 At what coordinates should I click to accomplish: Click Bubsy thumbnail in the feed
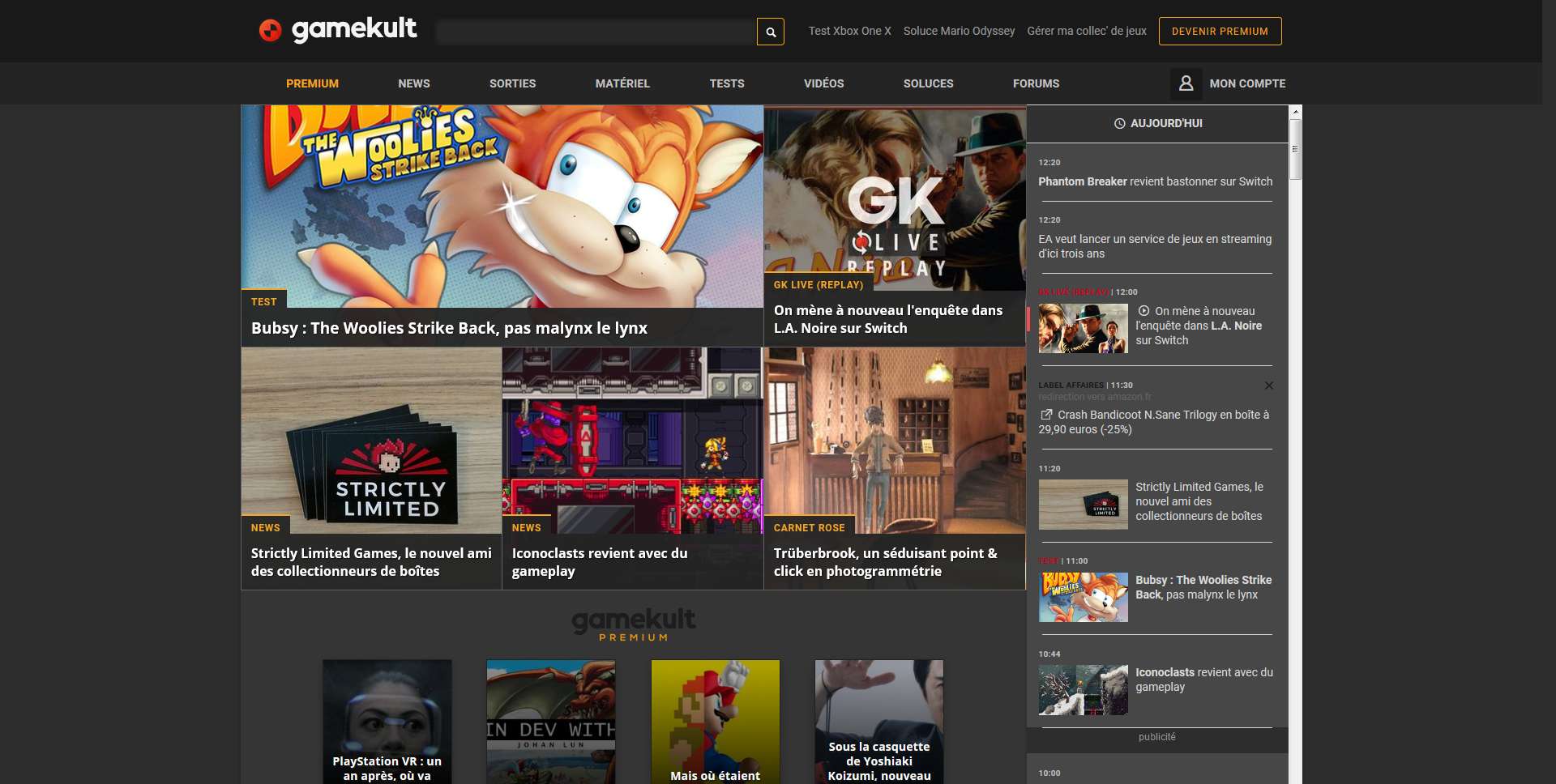tap(1084, 597)
